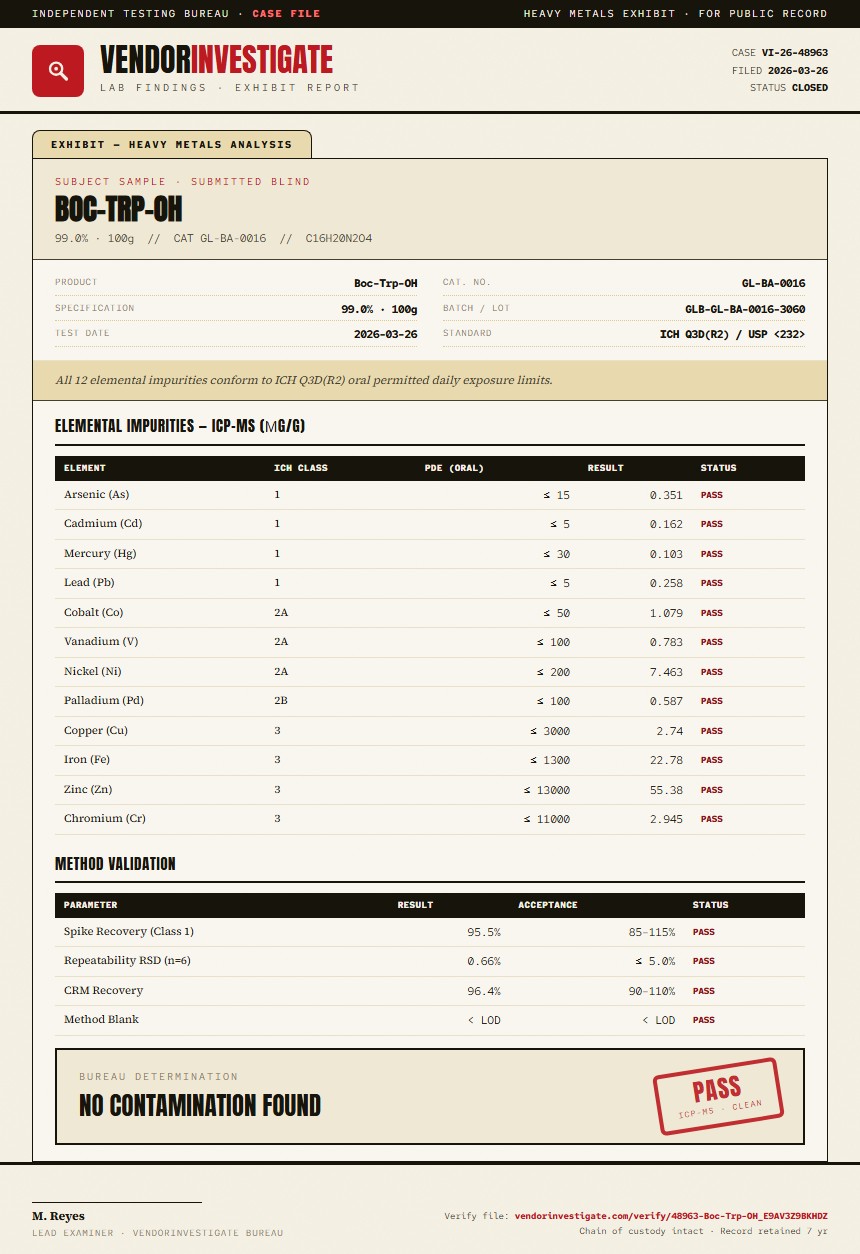Click the Cobalt result 1.079
The image size is (860, 1254).
tap(666, 613)
